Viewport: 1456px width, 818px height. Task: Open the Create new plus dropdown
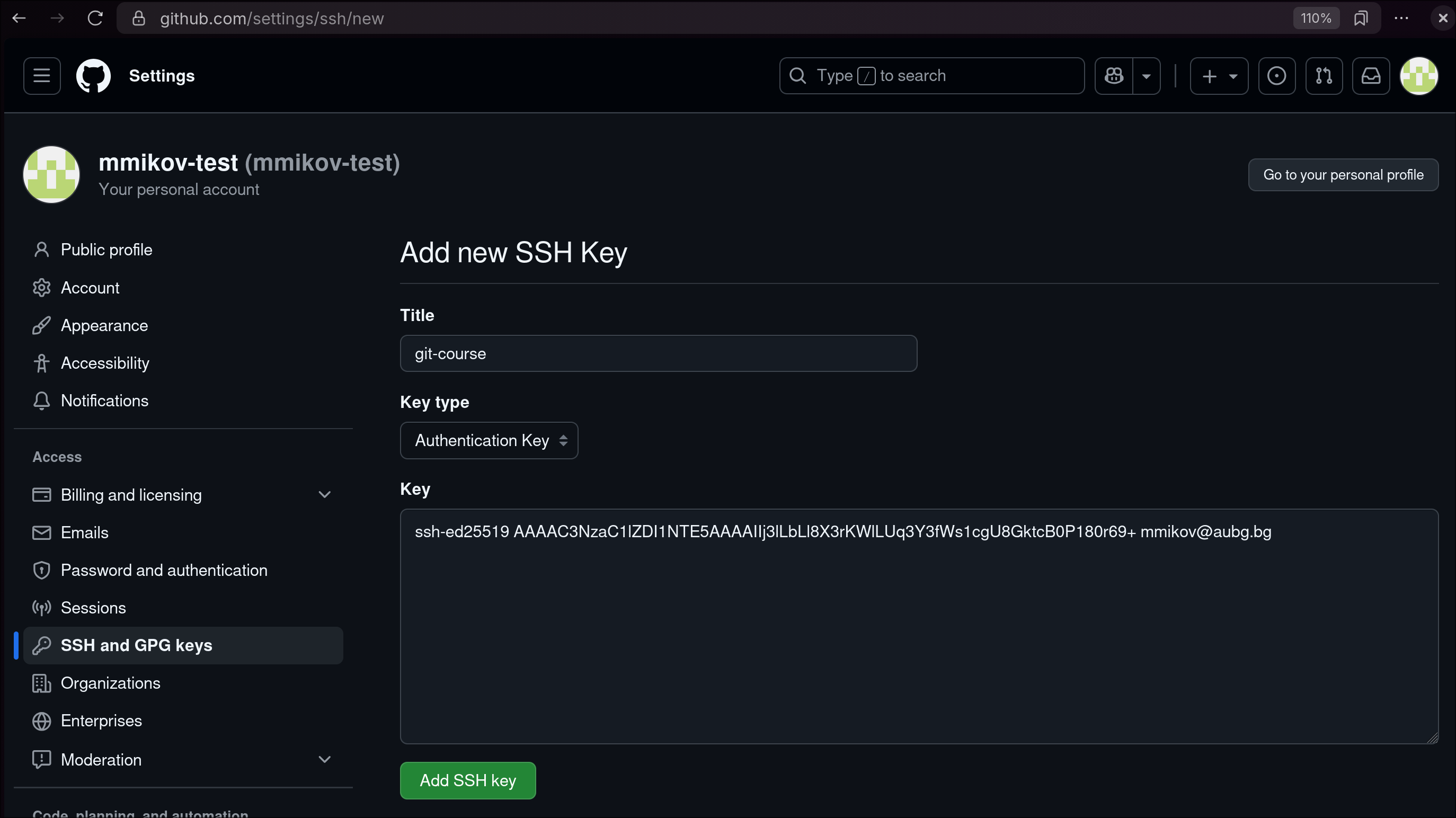(1219, 76)
